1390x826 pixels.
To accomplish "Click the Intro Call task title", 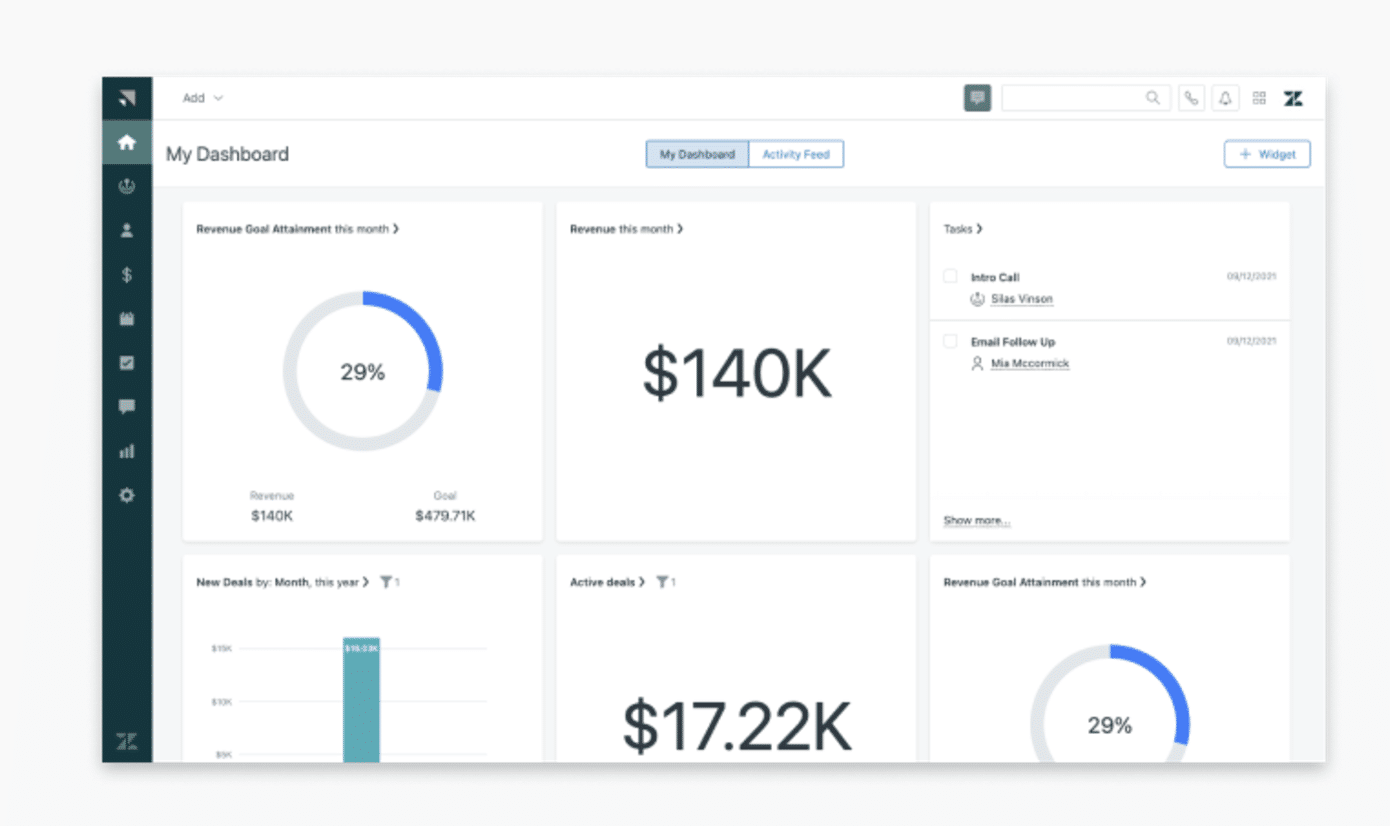I will point(995,277).
